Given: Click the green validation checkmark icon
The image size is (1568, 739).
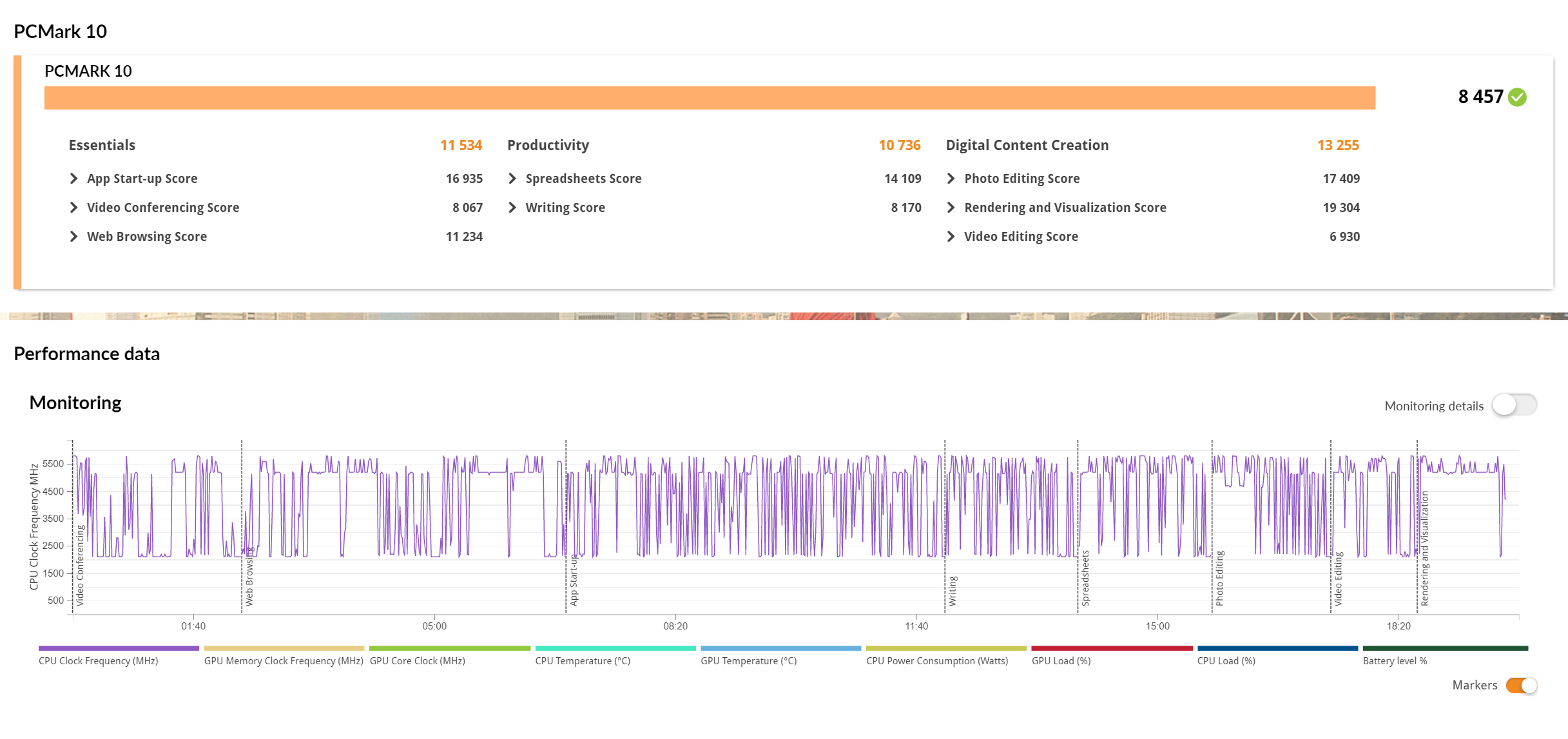Looking at the screenshot, I should coord(1517,97).
